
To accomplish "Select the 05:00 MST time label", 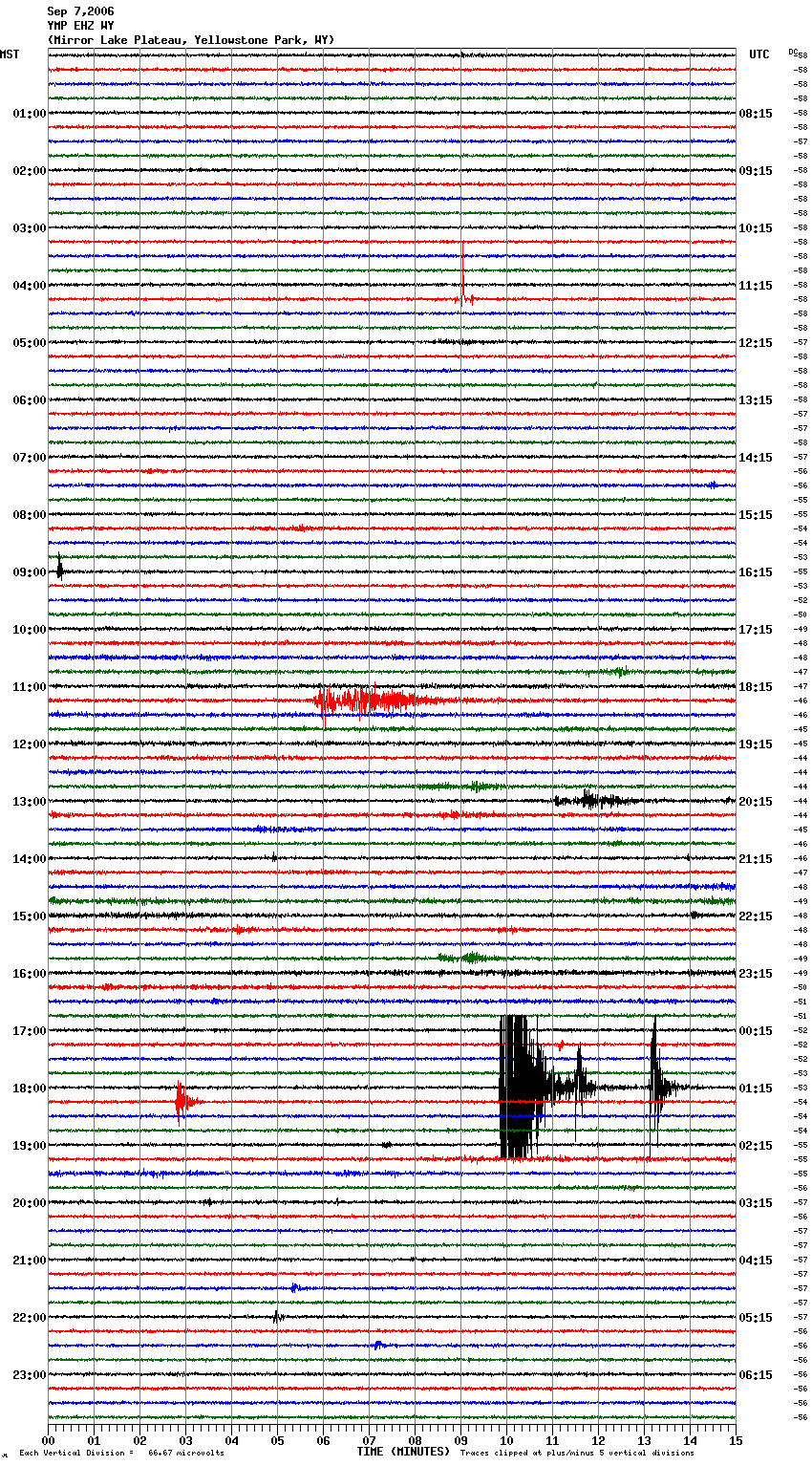I will point(29,343).
